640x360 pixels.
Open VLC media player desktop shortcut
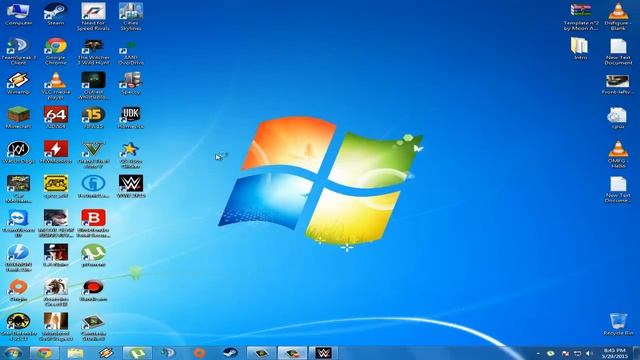point(56,85)
